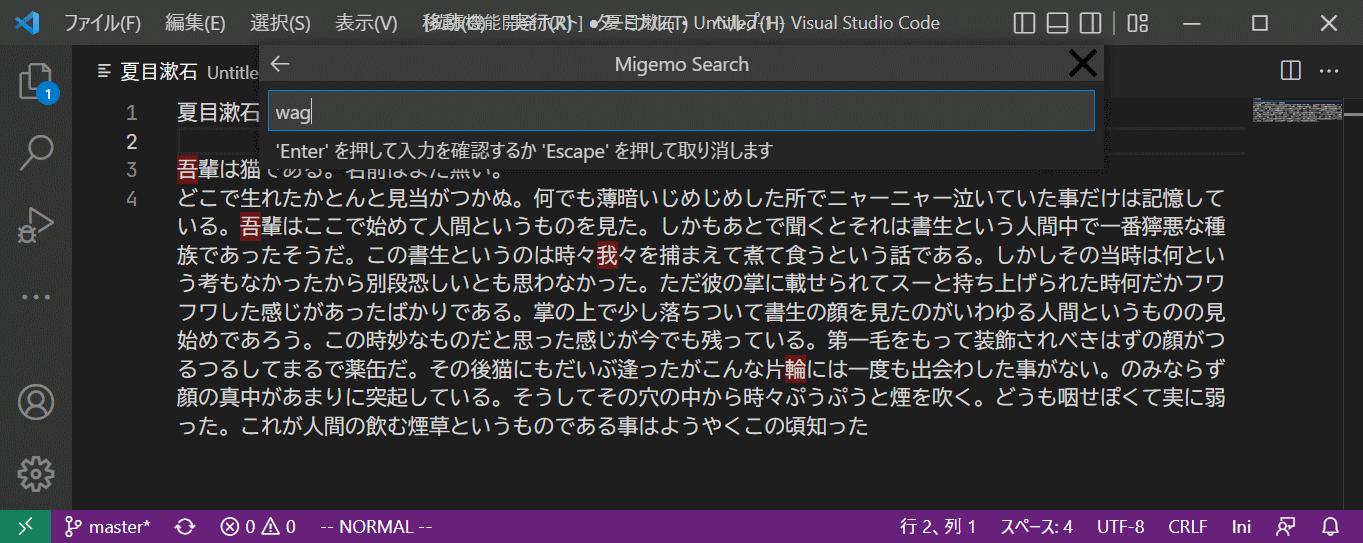Change indentation via スペース: 4
Screen dimensions: 1363x543
click(1037, 526)
